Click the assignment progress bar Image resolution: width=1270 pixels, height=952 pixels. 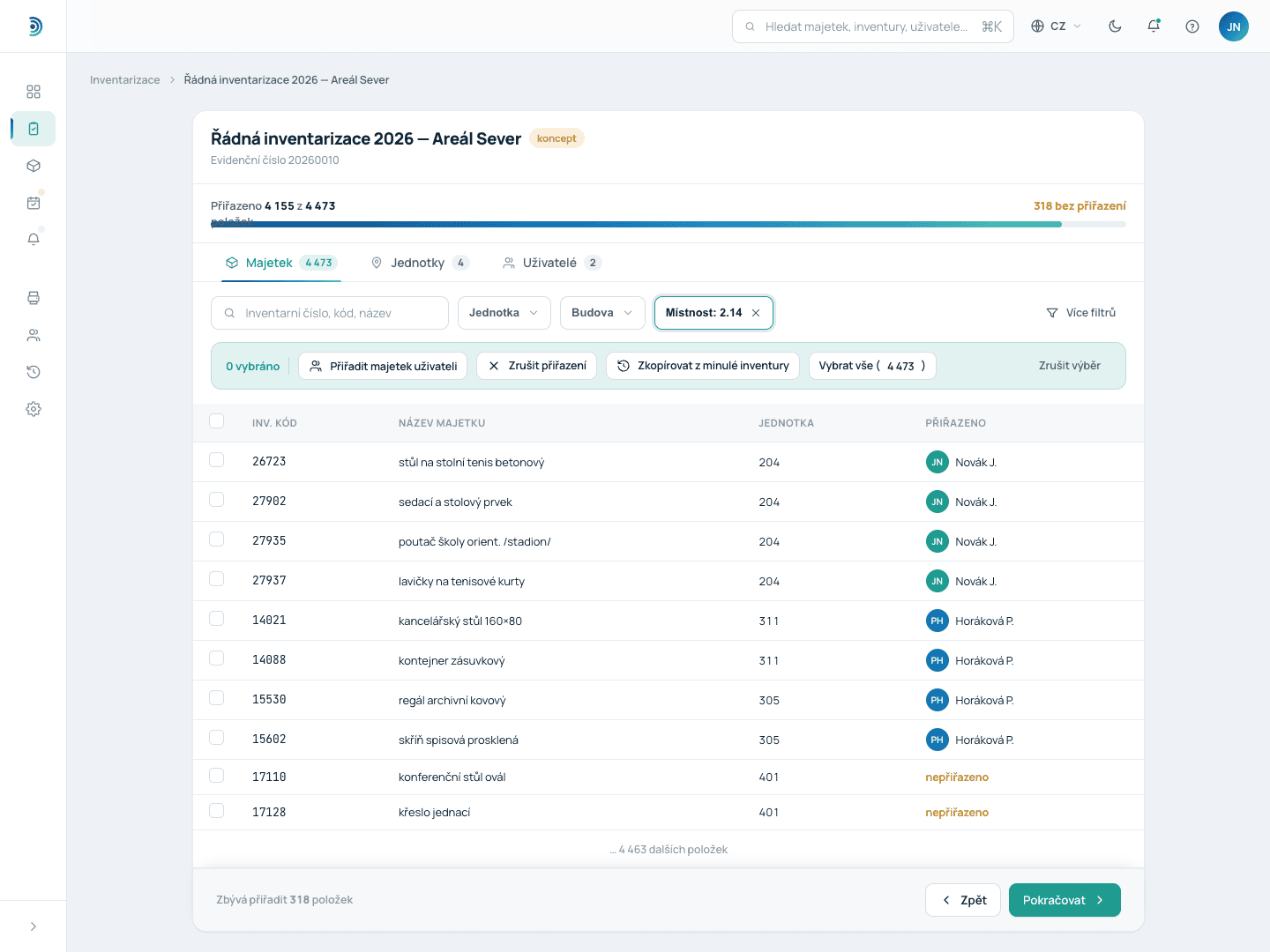click(669, 225)
